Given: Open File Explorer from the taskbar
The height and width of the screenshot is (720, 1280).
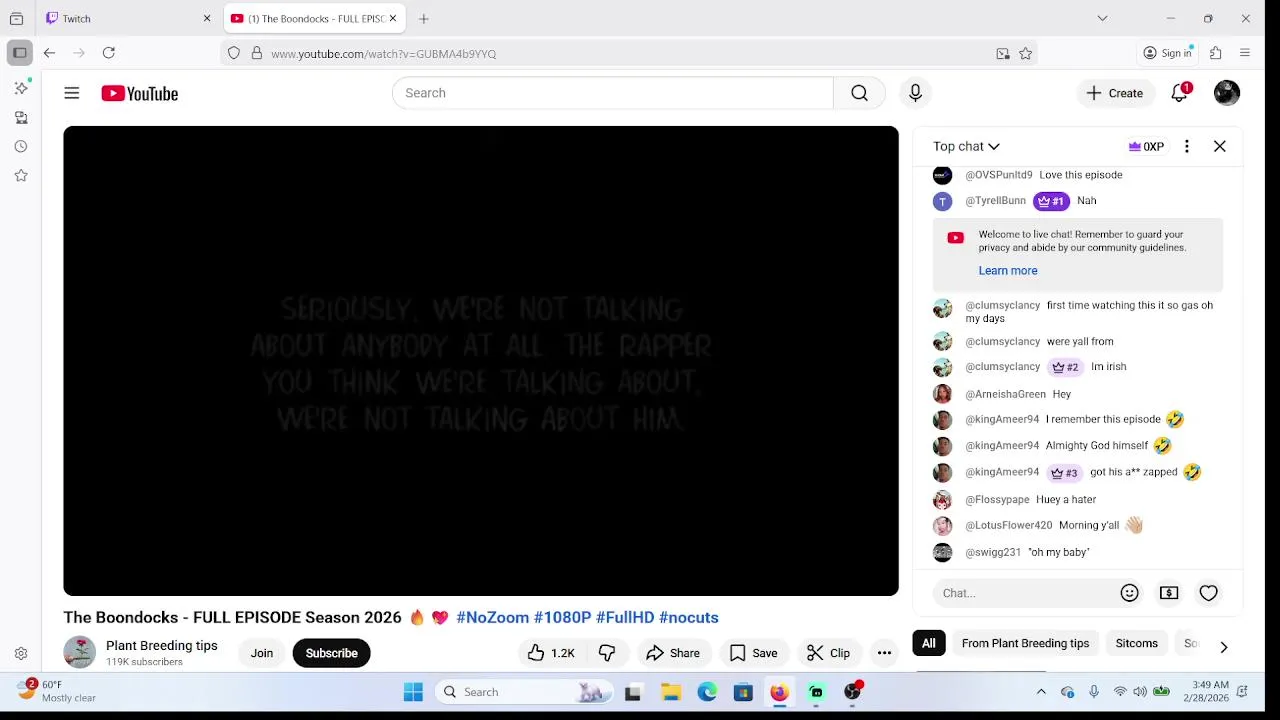Looking at the screenshot, I should 670,692.
